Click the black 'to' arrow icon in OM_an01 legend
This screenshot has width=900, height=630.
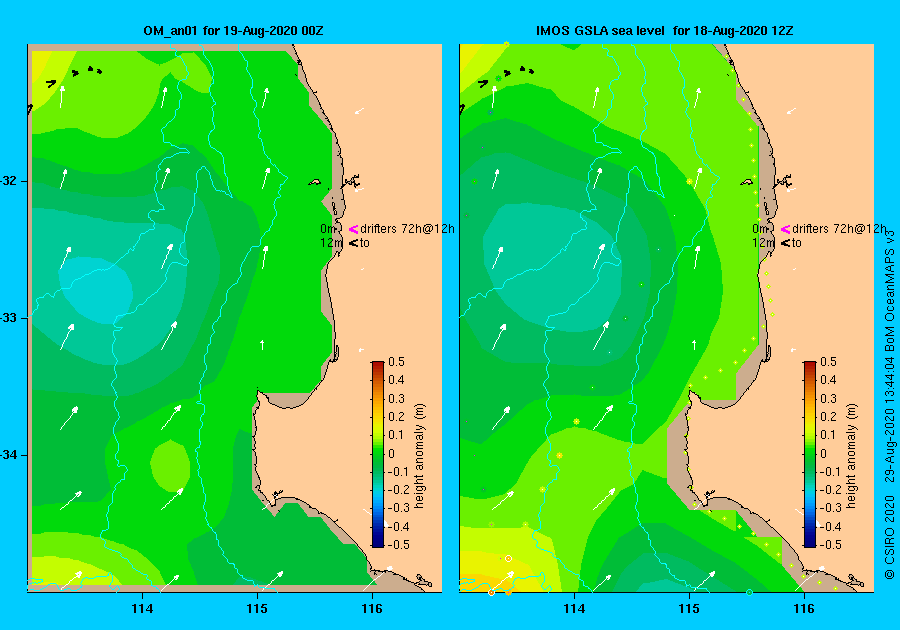tap(353, 243)
